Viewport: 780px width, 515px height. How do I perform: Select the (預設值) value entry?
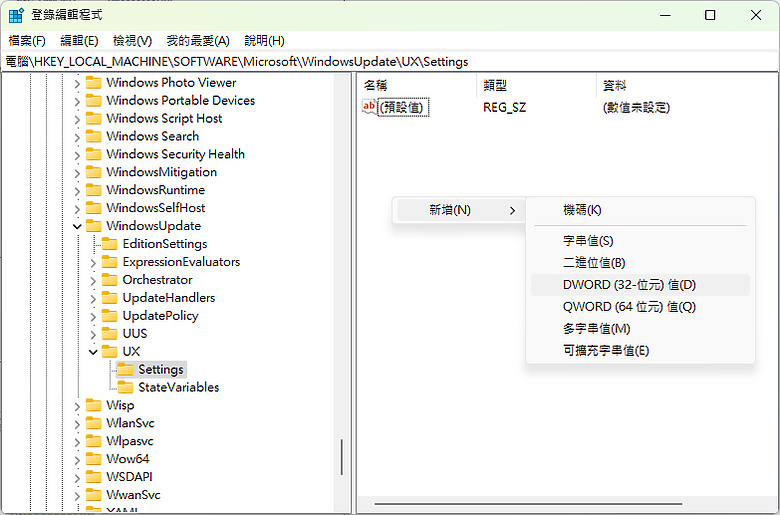click(x=403, y=107)
